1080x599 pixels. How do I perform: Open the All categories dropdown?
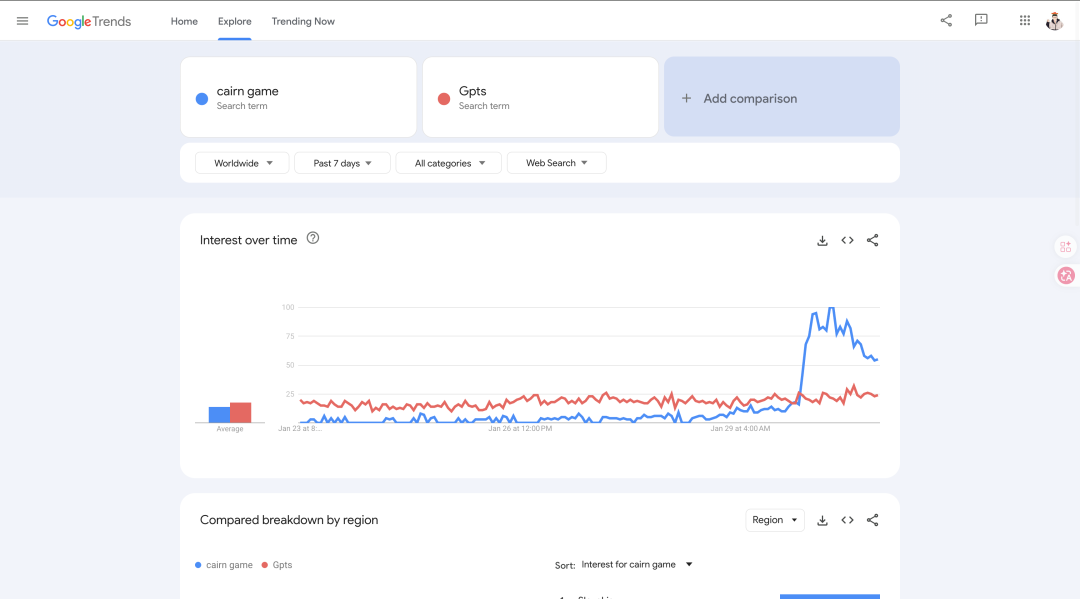click(449, 163)
